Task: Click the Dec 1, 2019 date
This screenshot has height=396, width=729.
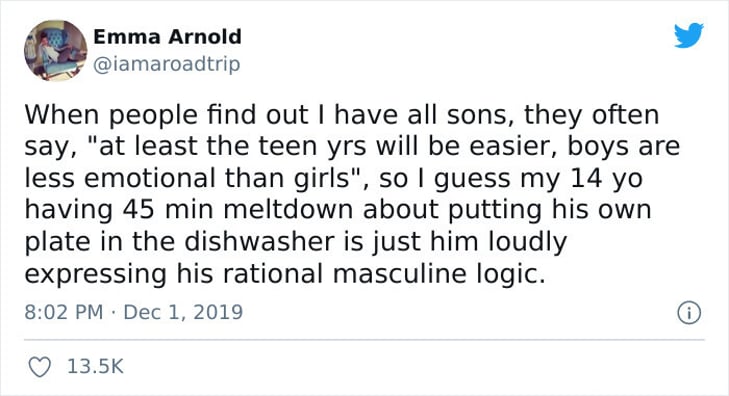Action: [183, 312]
